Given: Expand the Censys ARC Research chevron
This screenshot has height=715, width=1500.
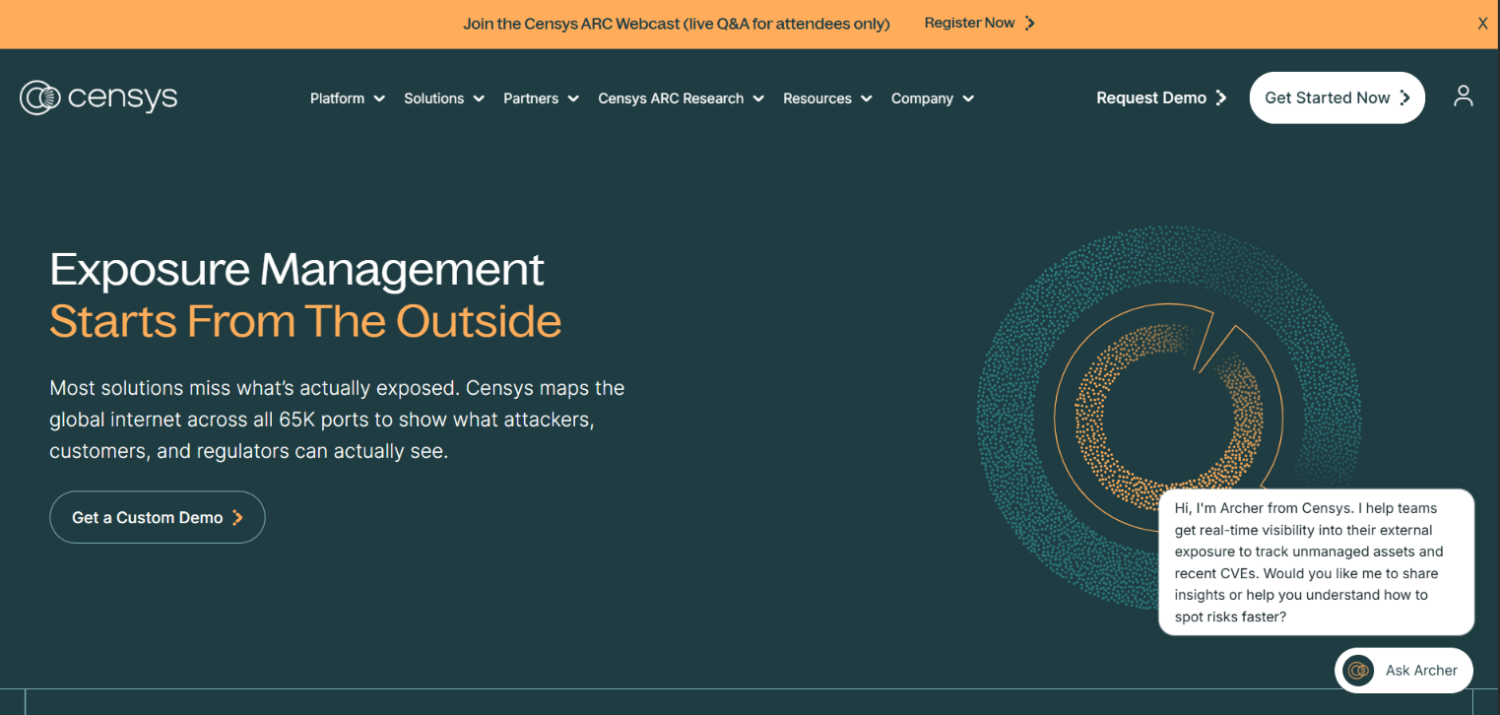Looking at the screenshot, I should pos(758,98).
